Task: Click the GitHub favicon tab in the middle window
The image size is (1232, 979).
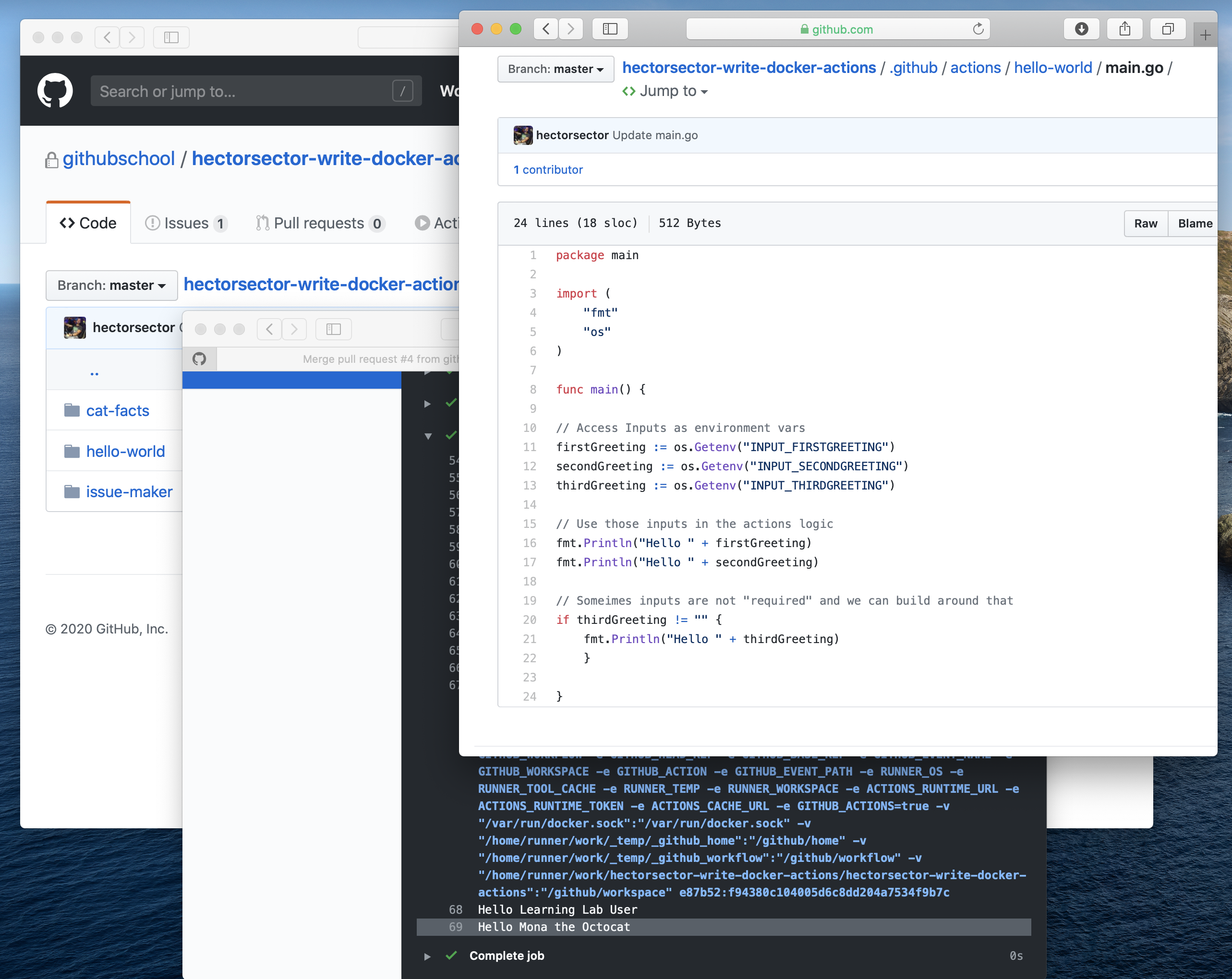Action: click(x=199, y=358)
